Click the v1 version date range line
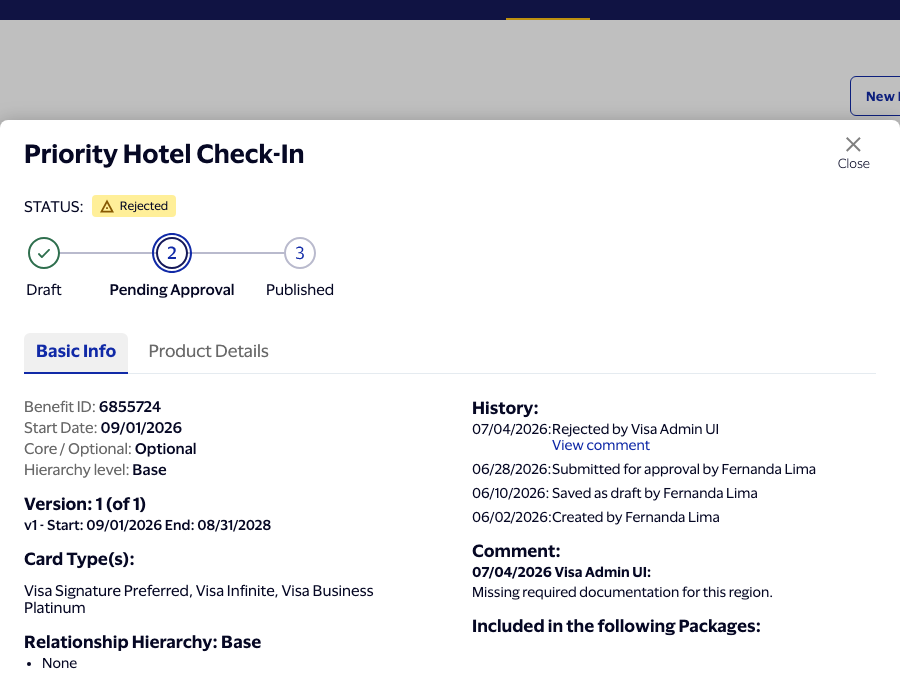Viewport: 900px width, 700px height. pos(148,525)
